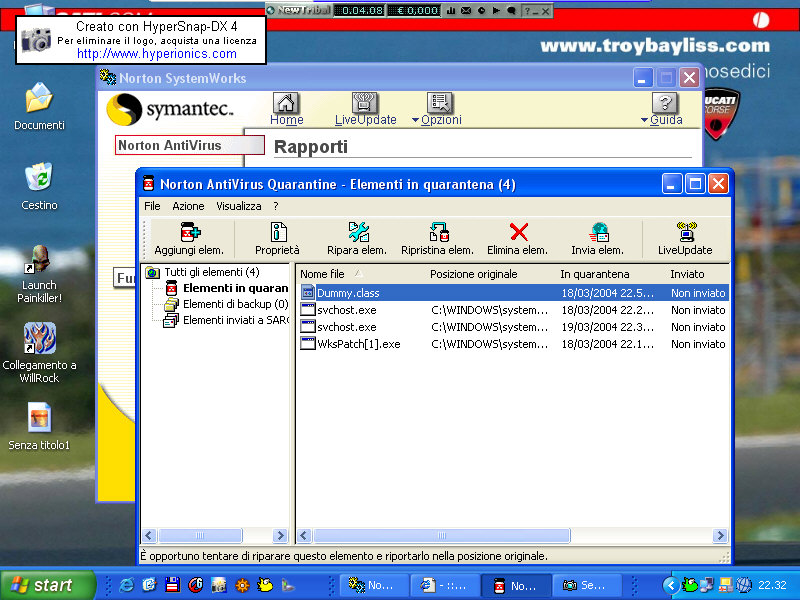Open Proprietà for the selected item

pos(278,238)
